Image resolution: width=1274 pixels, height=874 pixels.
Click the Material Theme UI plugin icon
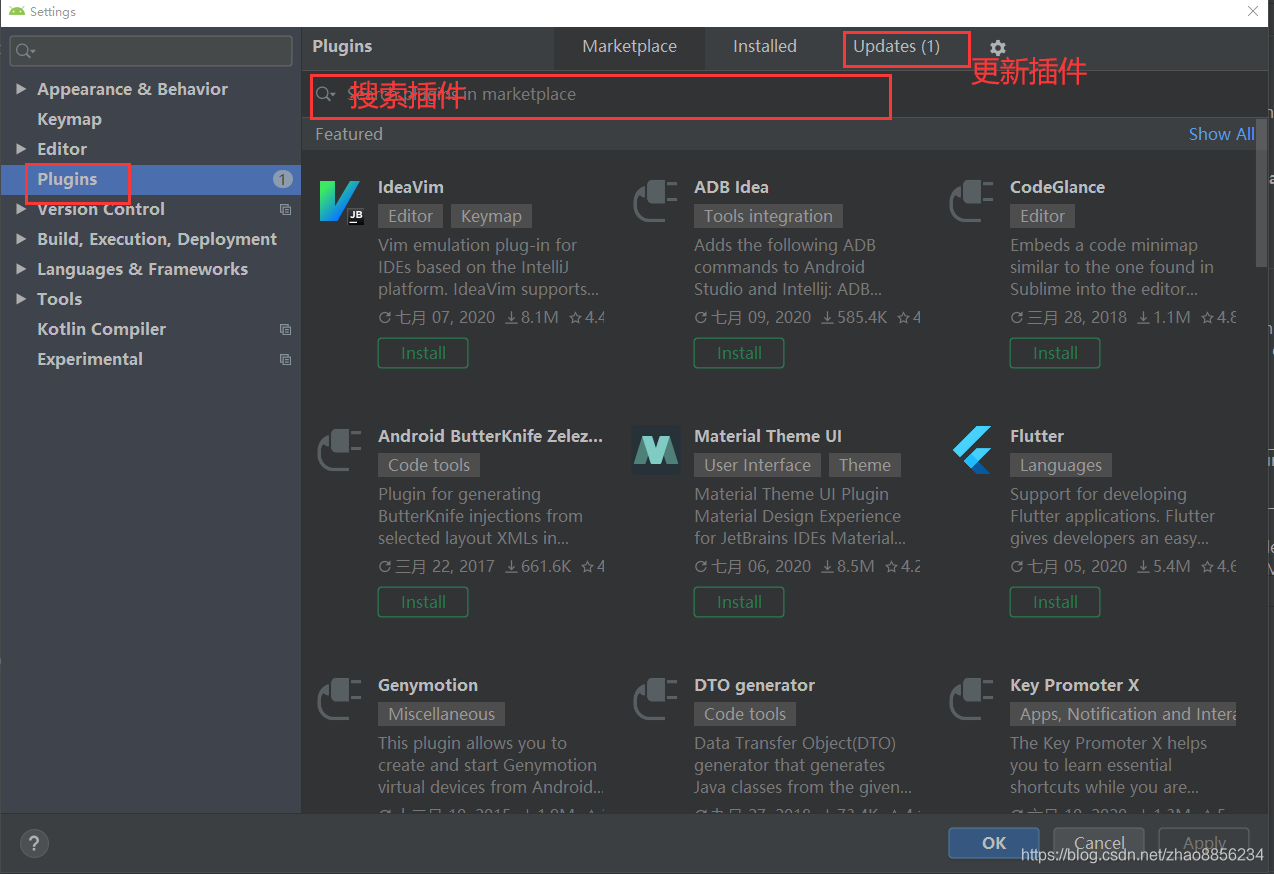pos(657,450)
